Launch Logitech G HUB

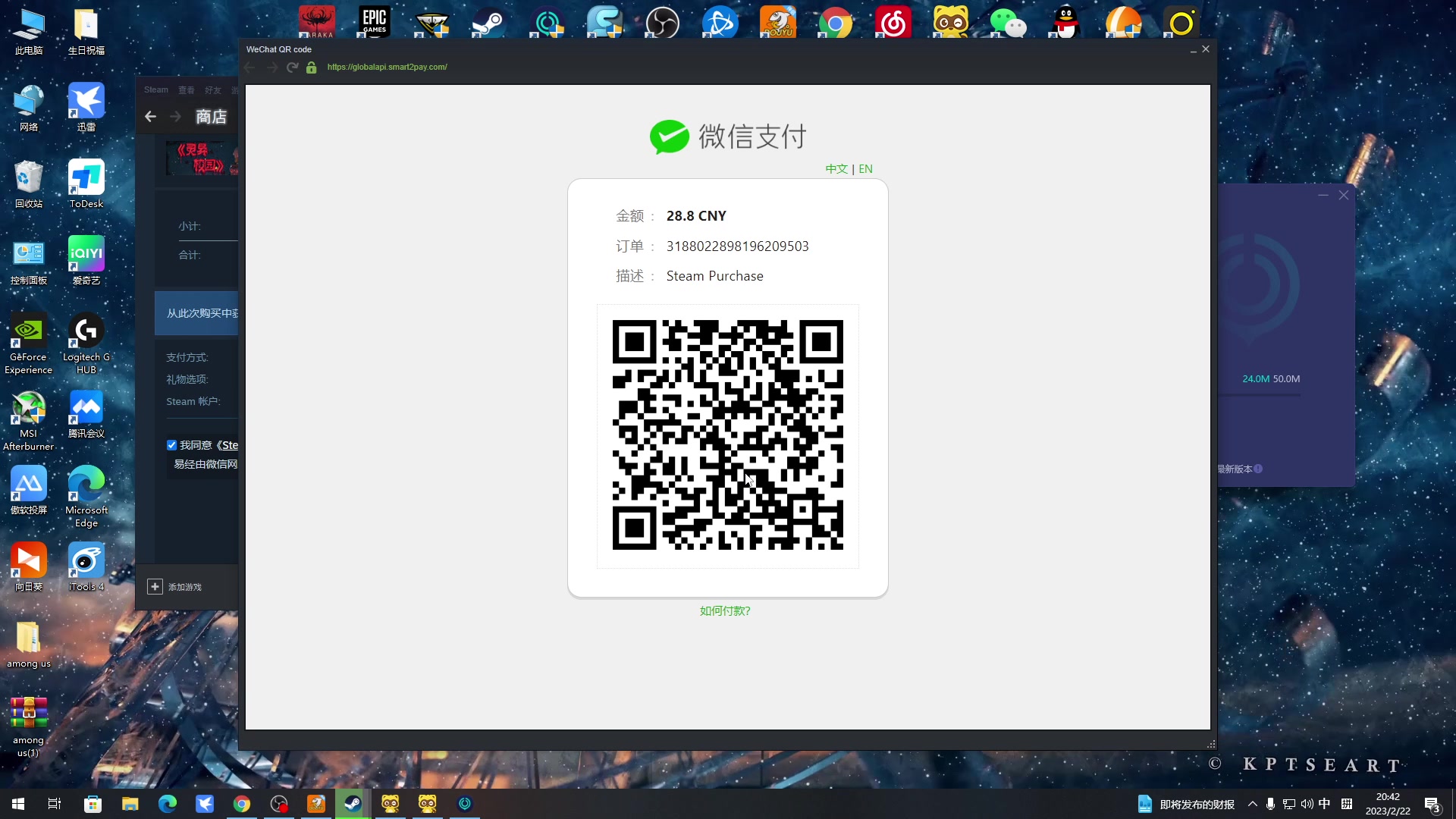coord(86,344)
